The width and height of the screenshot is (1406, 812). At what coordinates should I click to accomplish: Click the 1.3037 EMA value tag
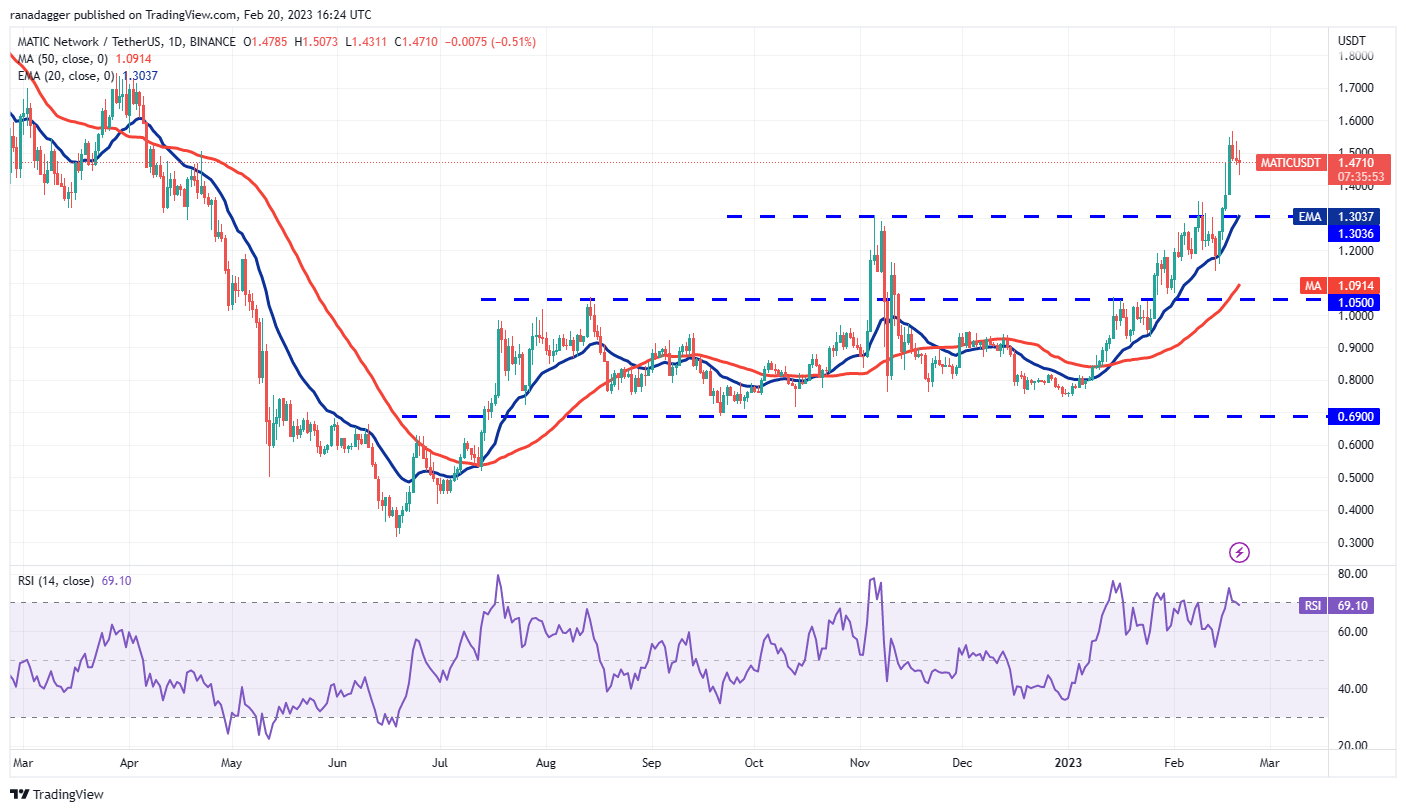pyautogui.click(x=1356, y=217)
